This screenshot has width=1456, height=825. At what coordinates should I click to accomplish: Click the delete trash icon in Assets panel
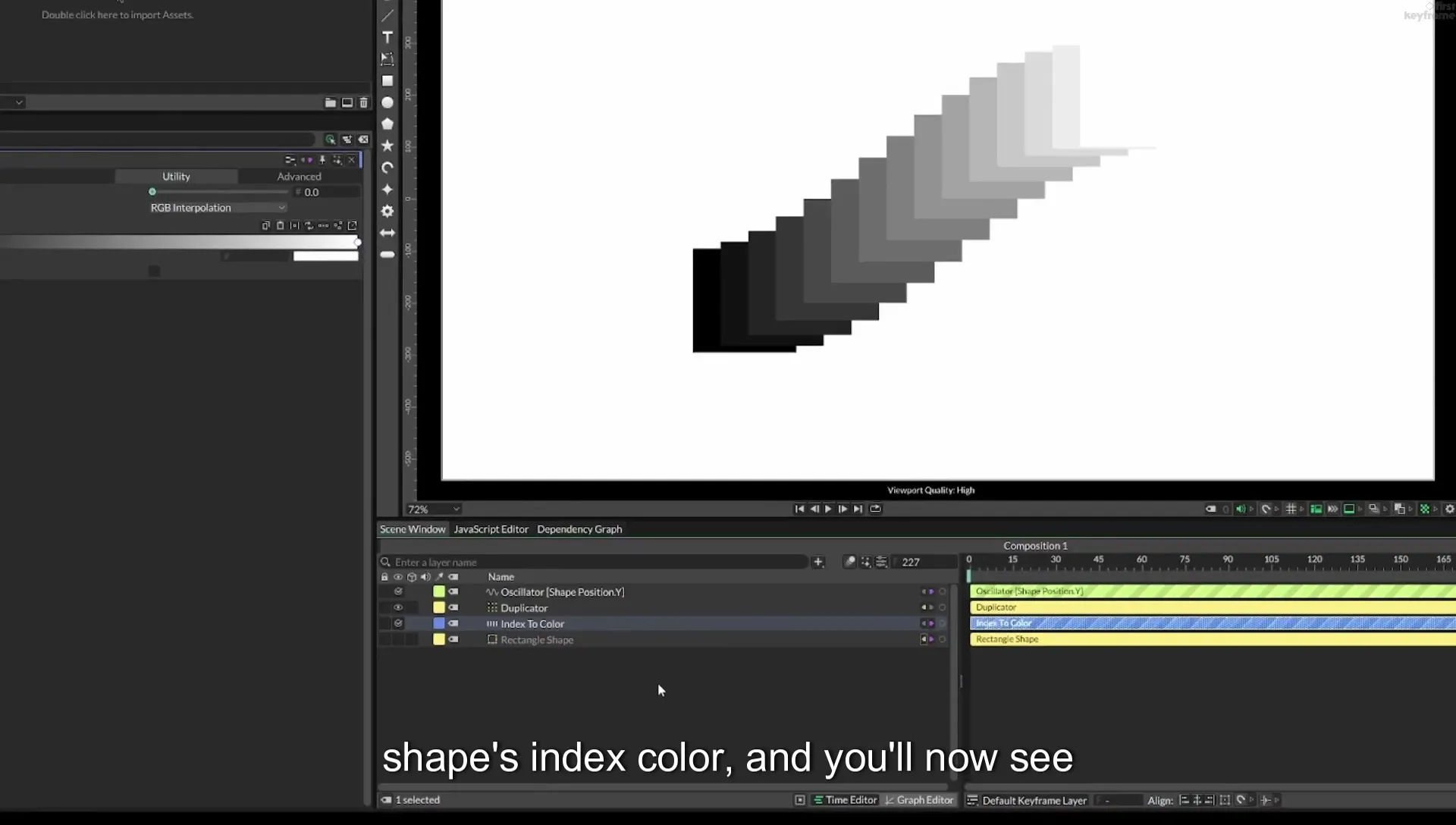[364, 102]
